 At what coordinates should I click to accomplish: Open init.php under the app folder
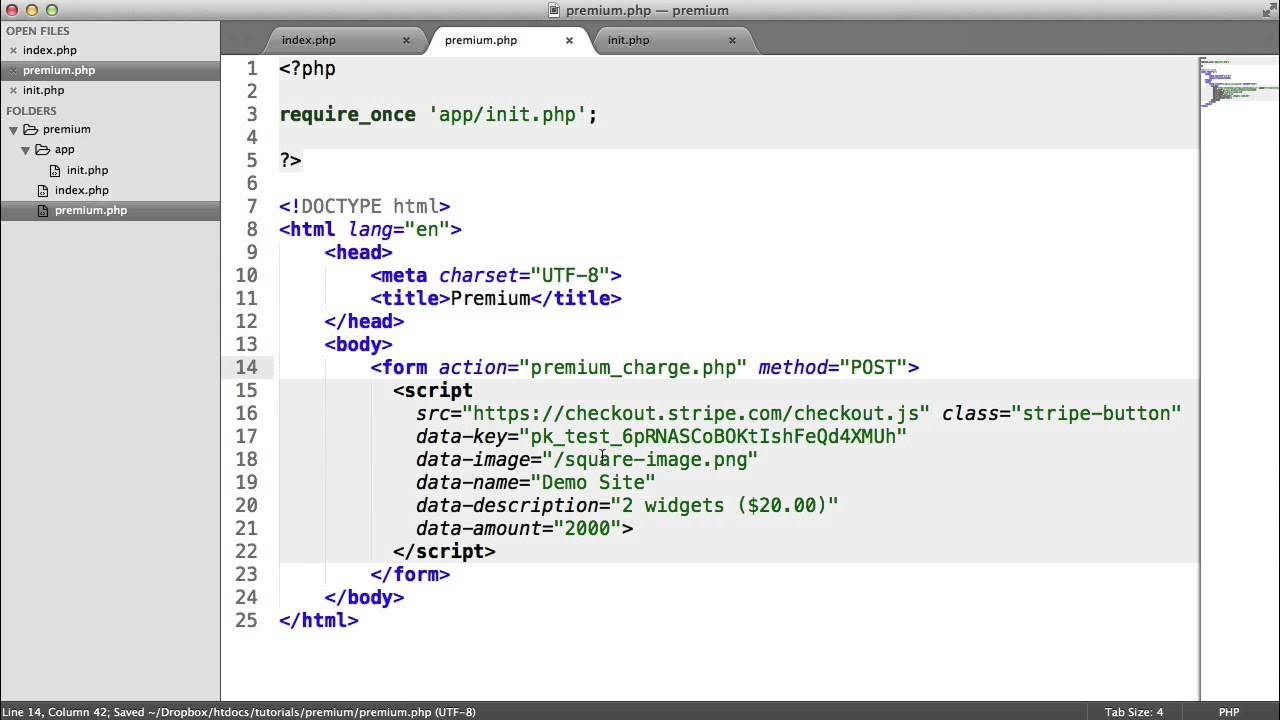tap(87, 170)
